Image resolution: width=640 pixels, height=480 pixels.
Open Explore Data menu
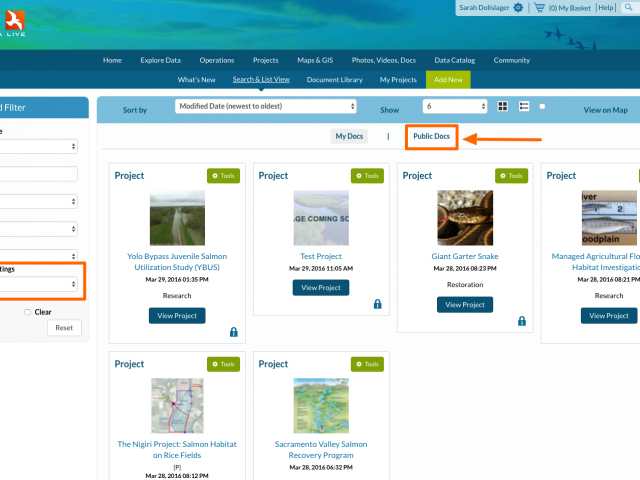(160, 60)
